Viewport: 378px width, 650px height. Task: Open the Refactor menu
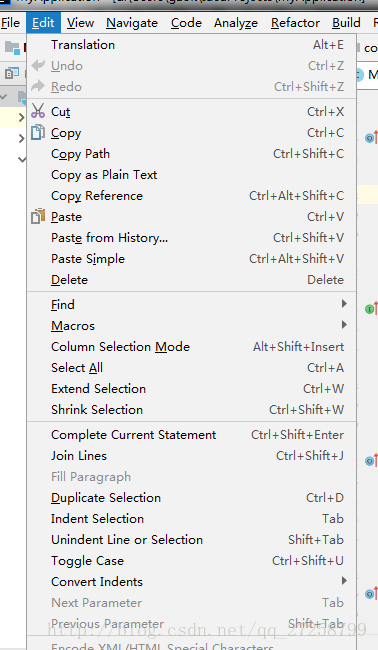pos(295,23)
